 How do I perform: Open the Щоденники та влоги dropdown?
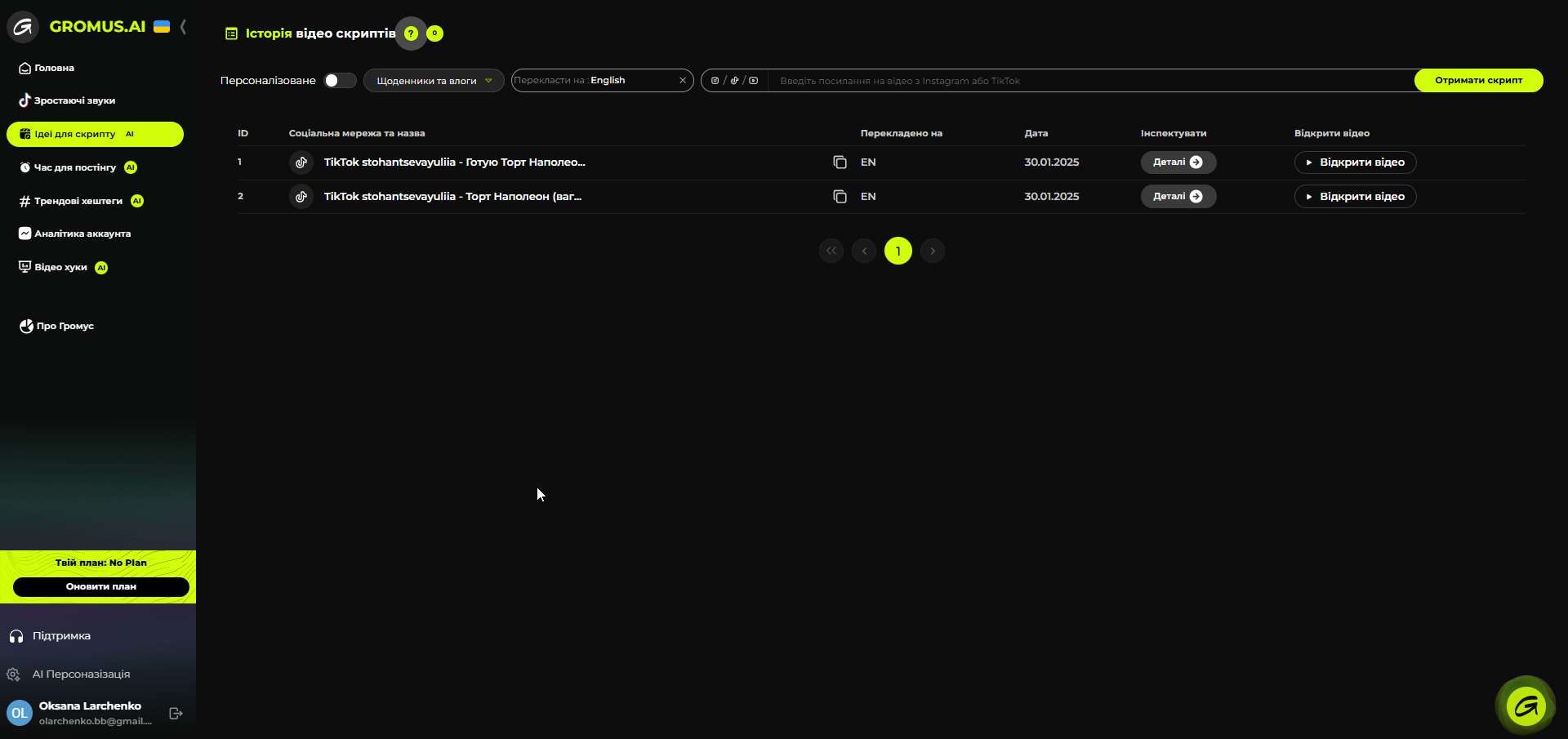pos(434,80)
